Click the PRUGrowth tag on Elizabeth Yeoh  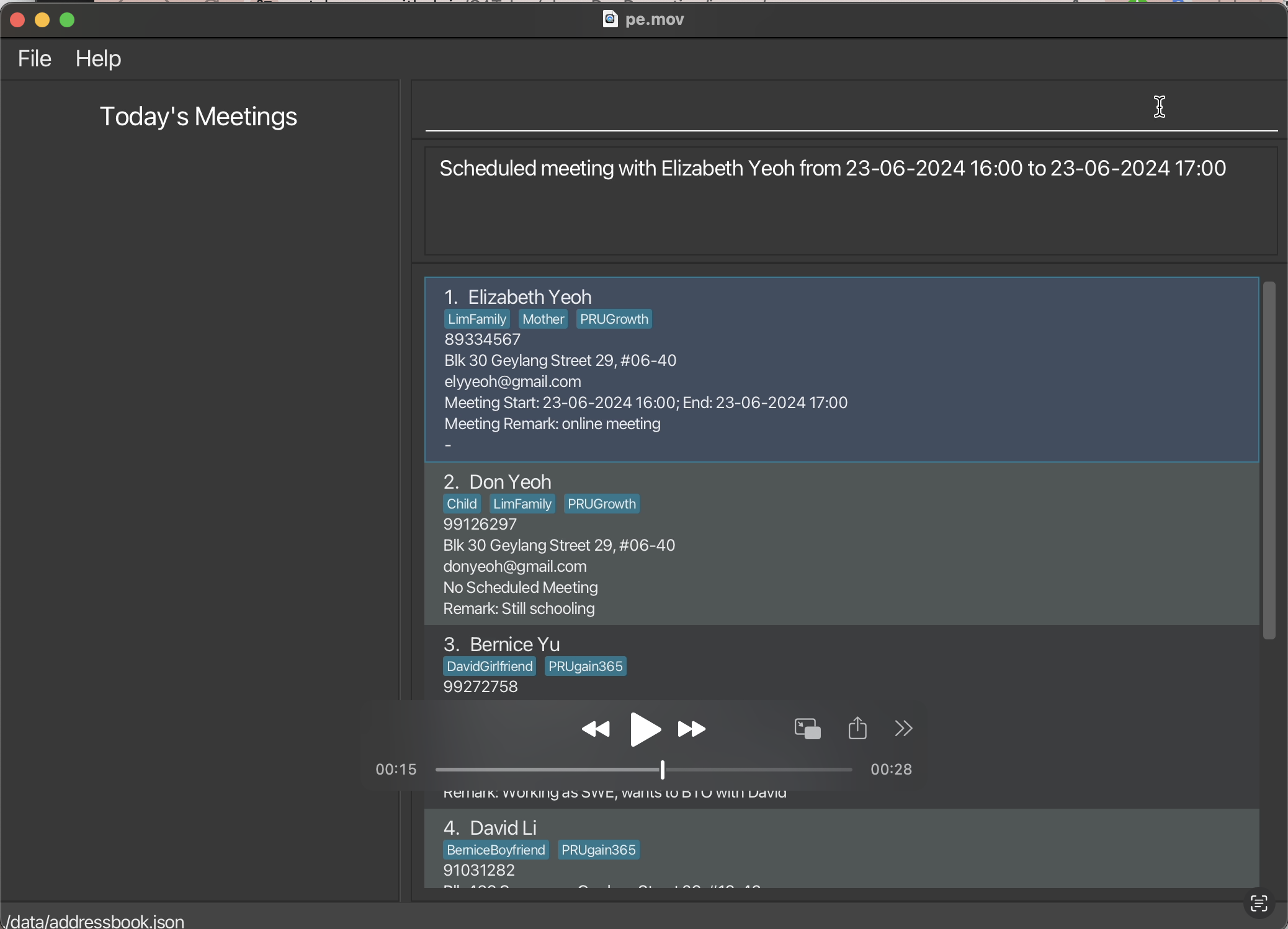pyautogui.click(x=613, y=319)
